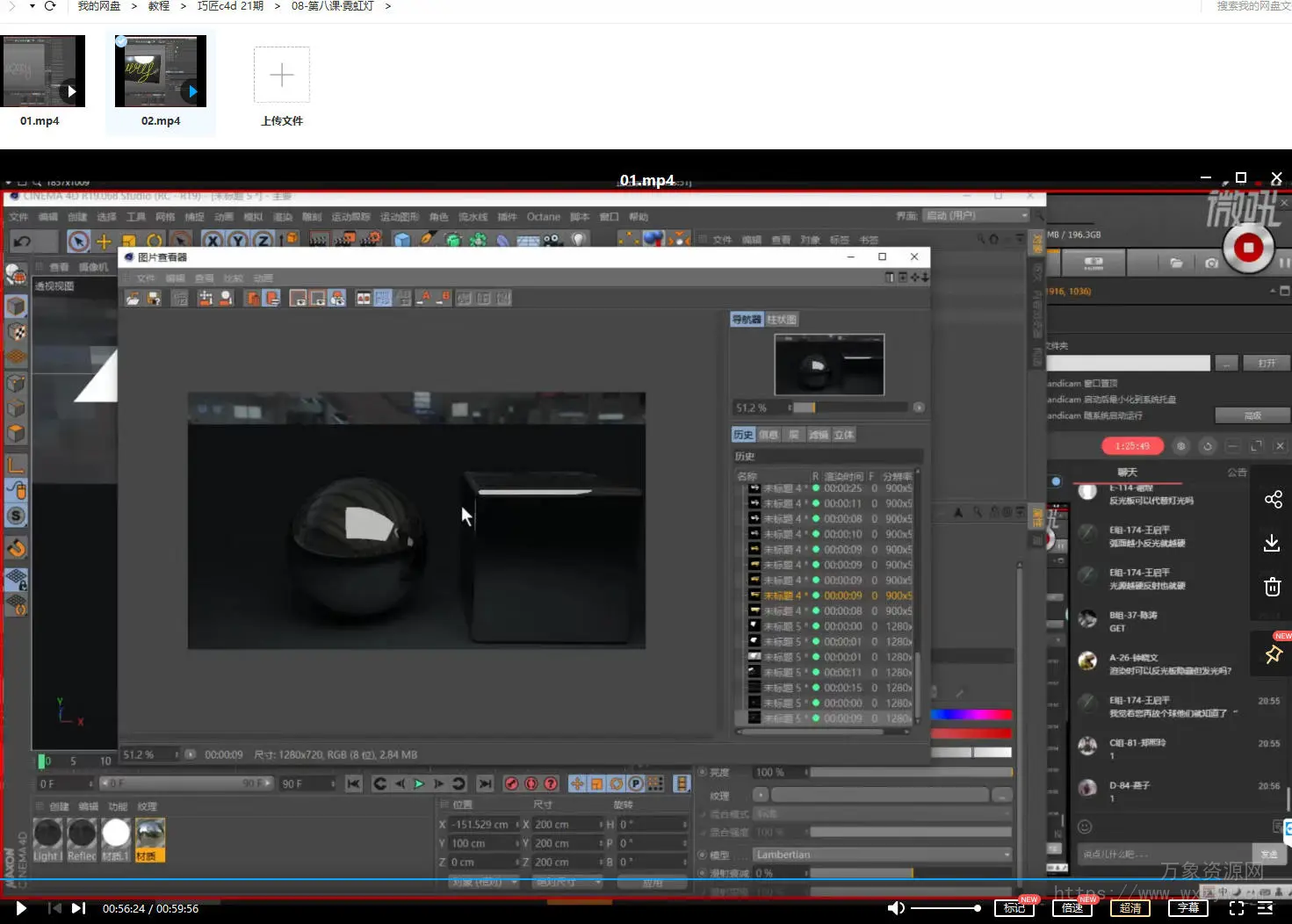1292x924 pixels.
Task: Open the 倍速 playback speed menu
Action: [x=1072, y=908]
